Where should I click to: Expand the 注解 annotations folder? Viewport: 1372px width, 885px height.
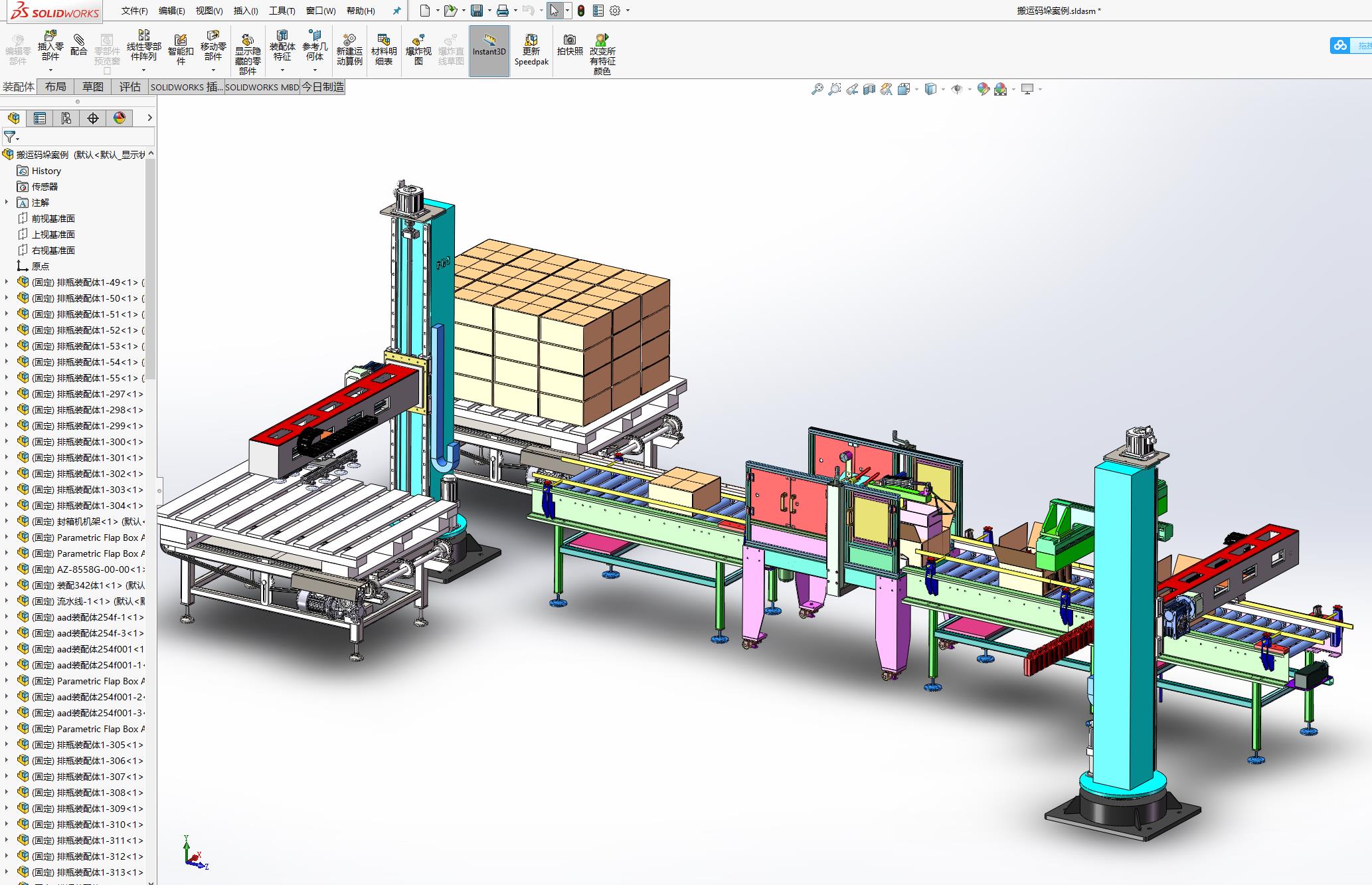(7, 202)
